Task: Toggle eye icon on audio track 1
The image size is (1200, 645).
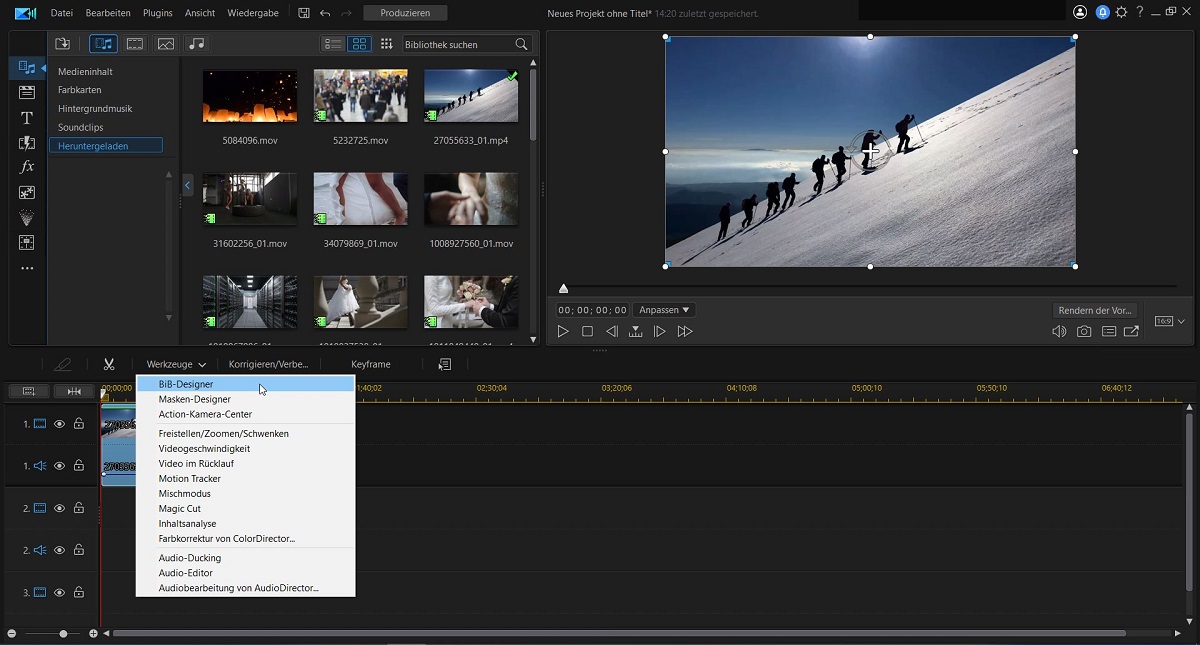Action: pos(59,466)
